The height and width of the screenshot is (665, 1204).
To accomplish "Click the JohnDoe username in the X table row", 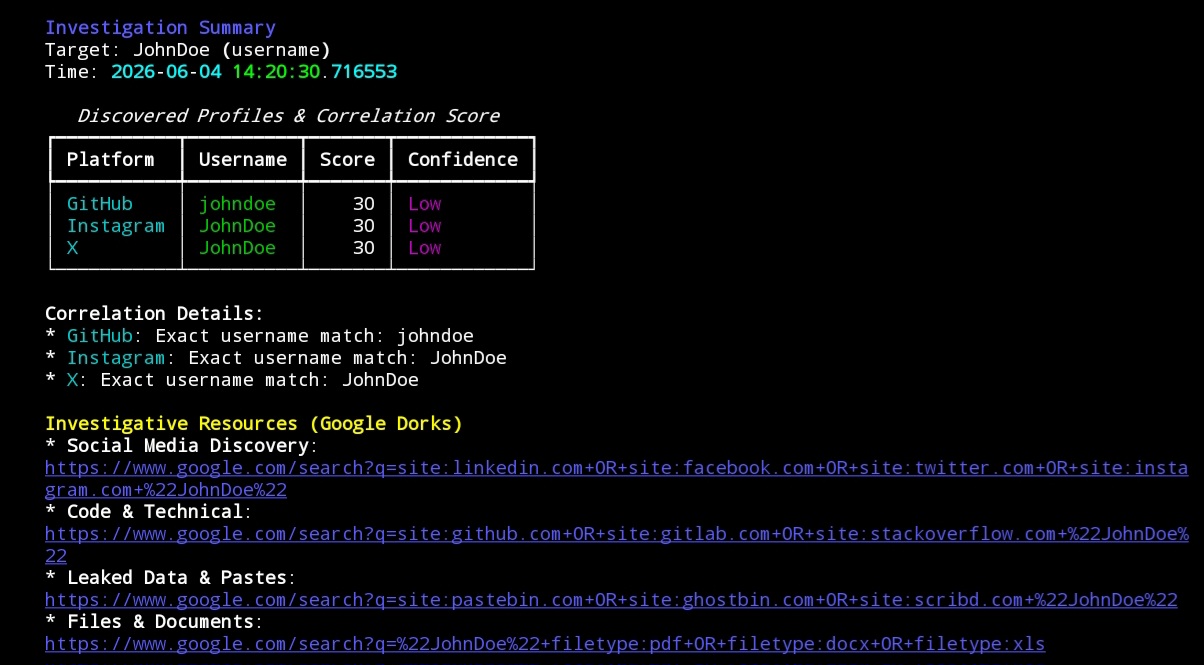I will click(x=237, y=248).
